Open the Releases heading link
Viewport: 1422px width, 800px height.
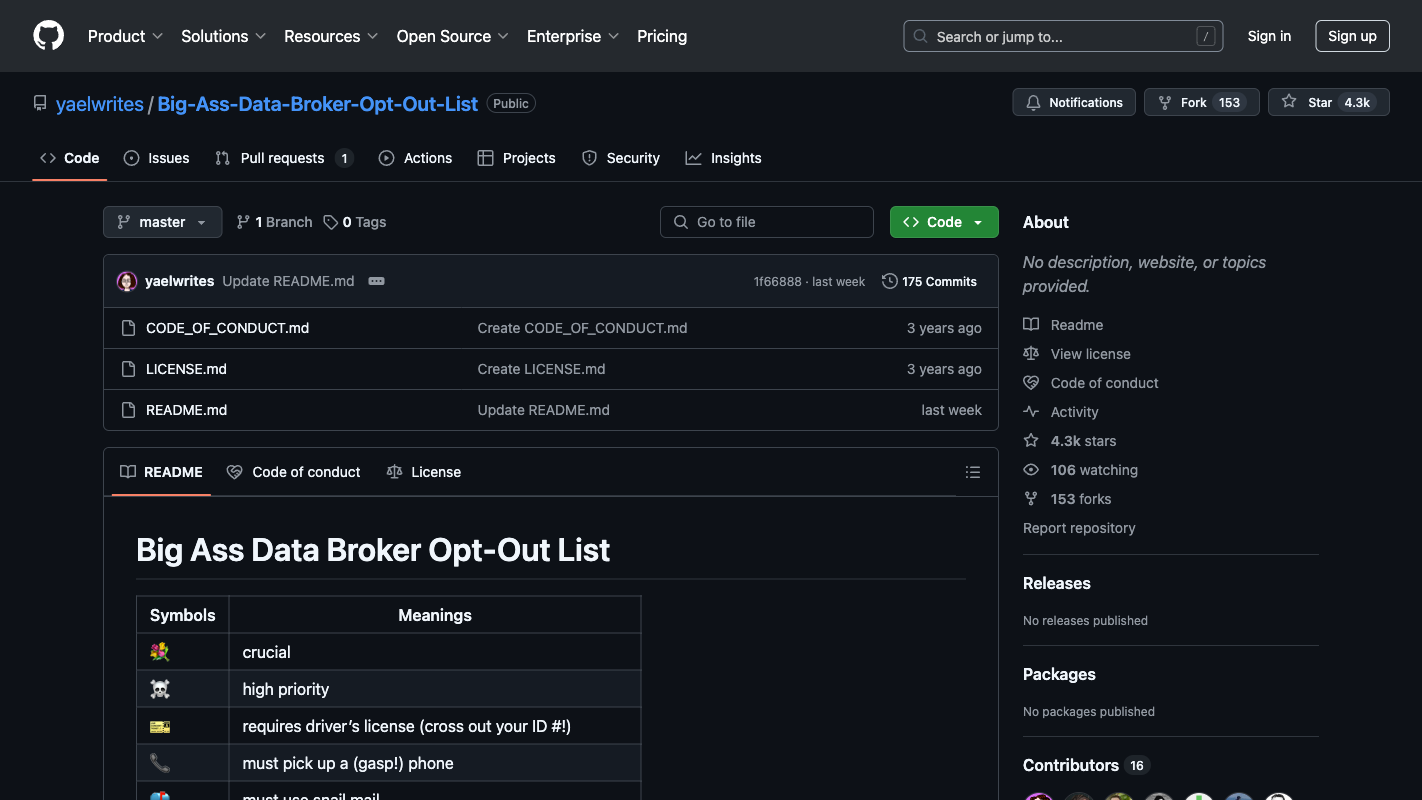pos(1056,583)
